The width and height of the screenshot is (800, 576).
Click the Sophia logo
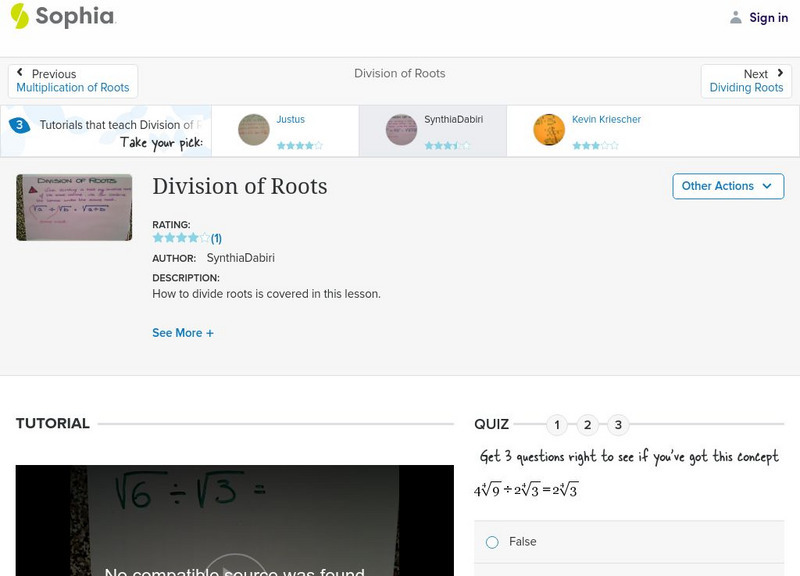point(60,17)
